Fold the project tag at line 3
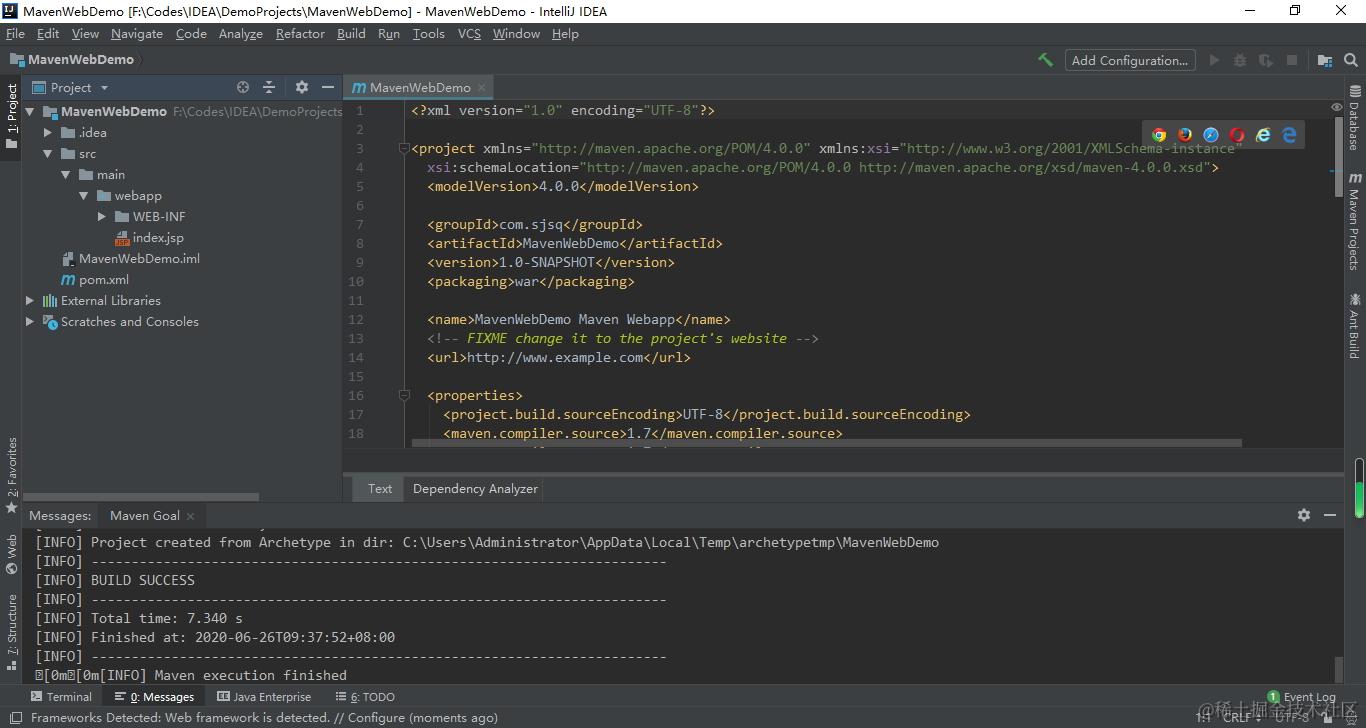Screen dimensions: 1366x728 pyautogui.click(x=404, y=149)
